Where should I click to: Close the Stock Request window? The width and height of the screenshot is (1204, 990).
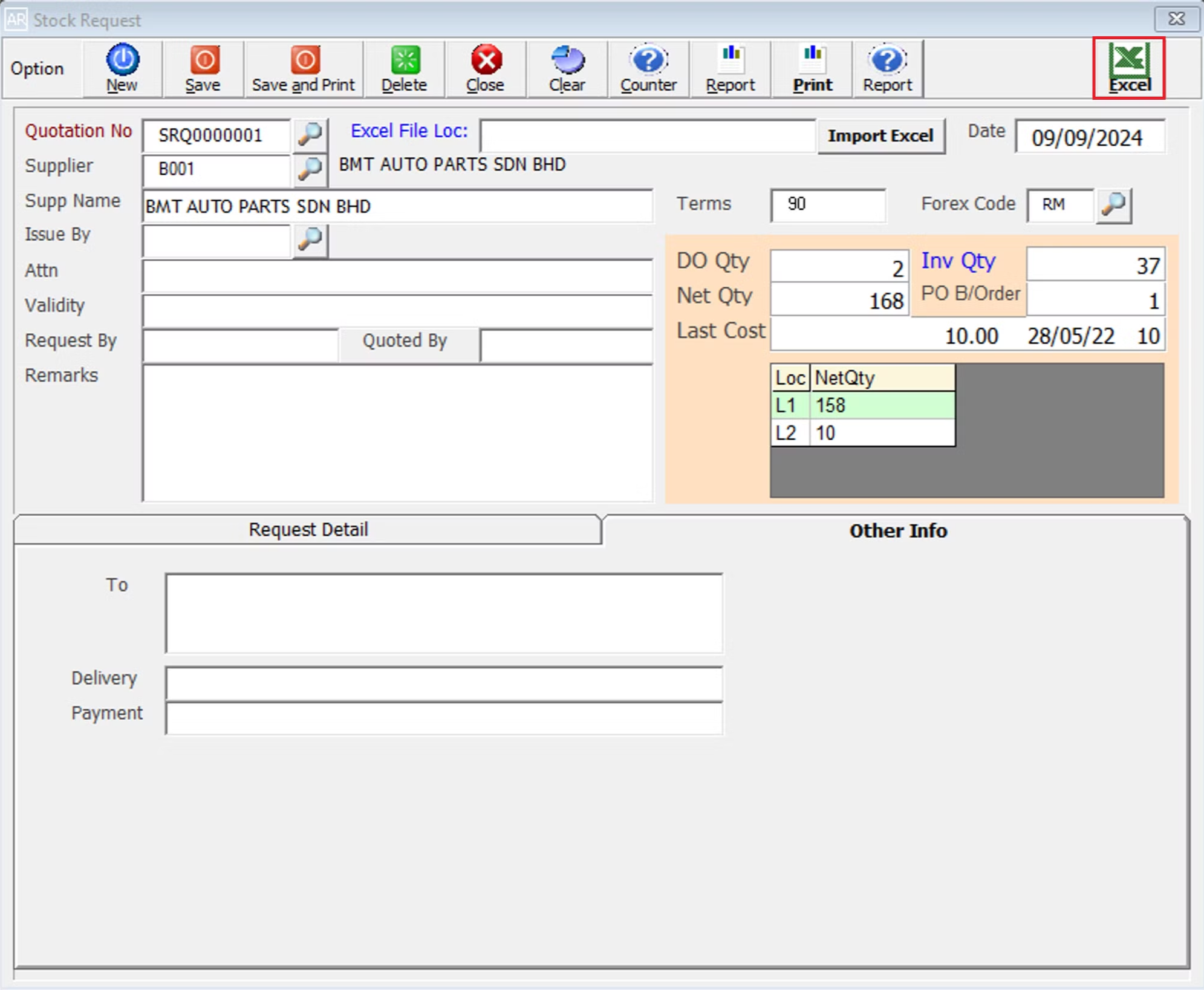[1176, 19]
